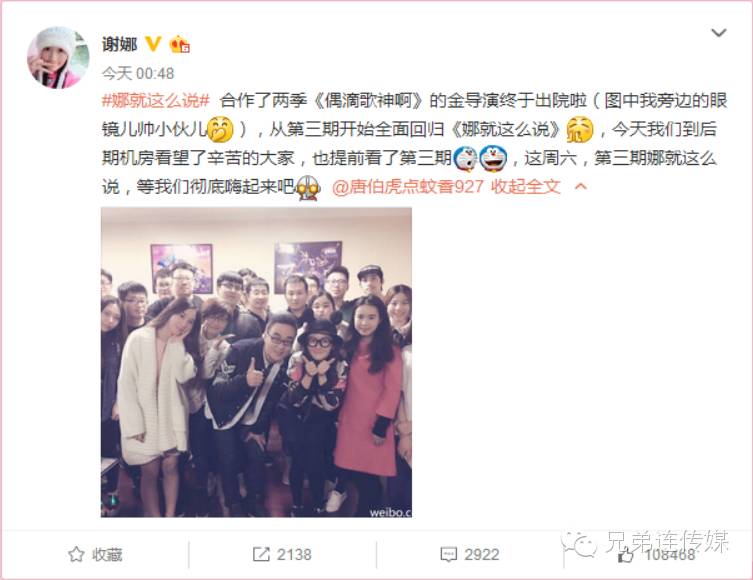Viewport: 753px width, 580px height.
Task: Open the 今天 00:48 timestamp
Action: (138, 73)
